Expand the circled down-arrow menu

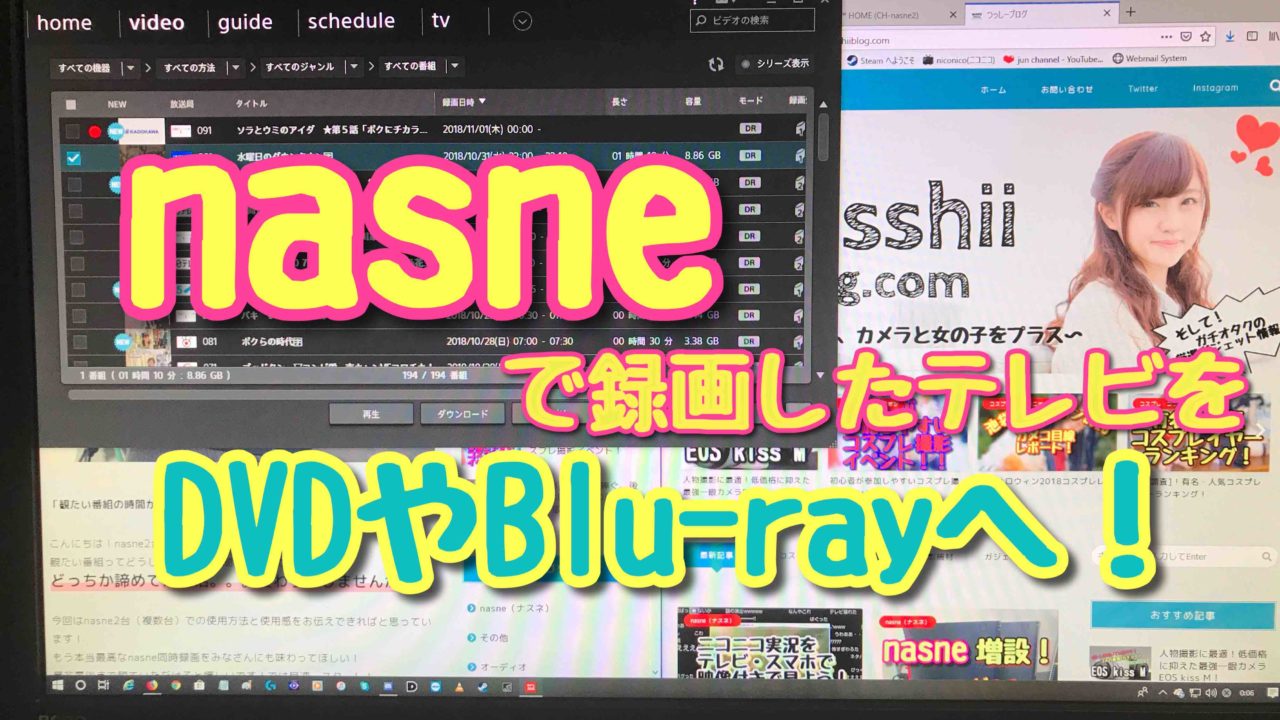coord(521,21)
